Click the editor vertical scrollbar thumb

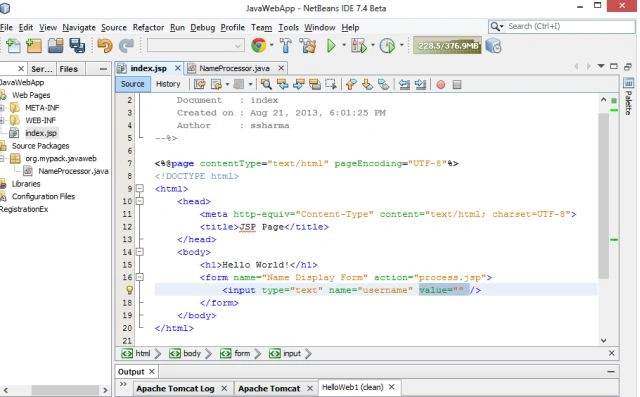(603, 196)
